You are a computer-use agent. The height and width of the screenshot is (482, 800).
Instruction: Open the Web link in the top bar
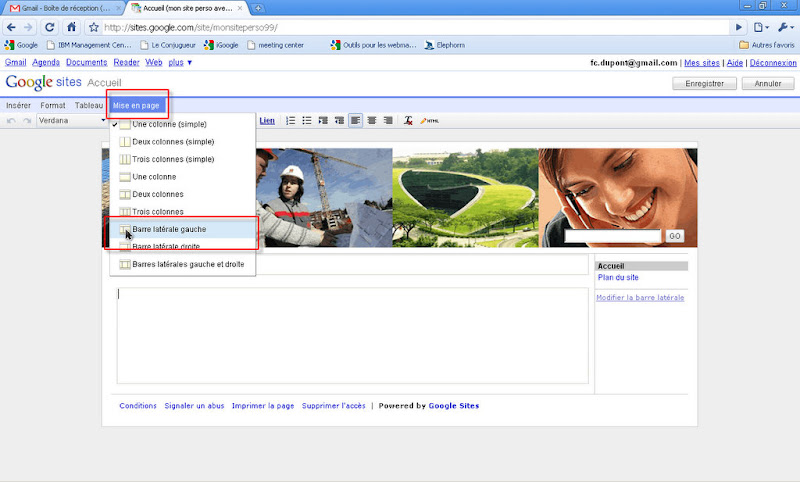tap(154, 62)
